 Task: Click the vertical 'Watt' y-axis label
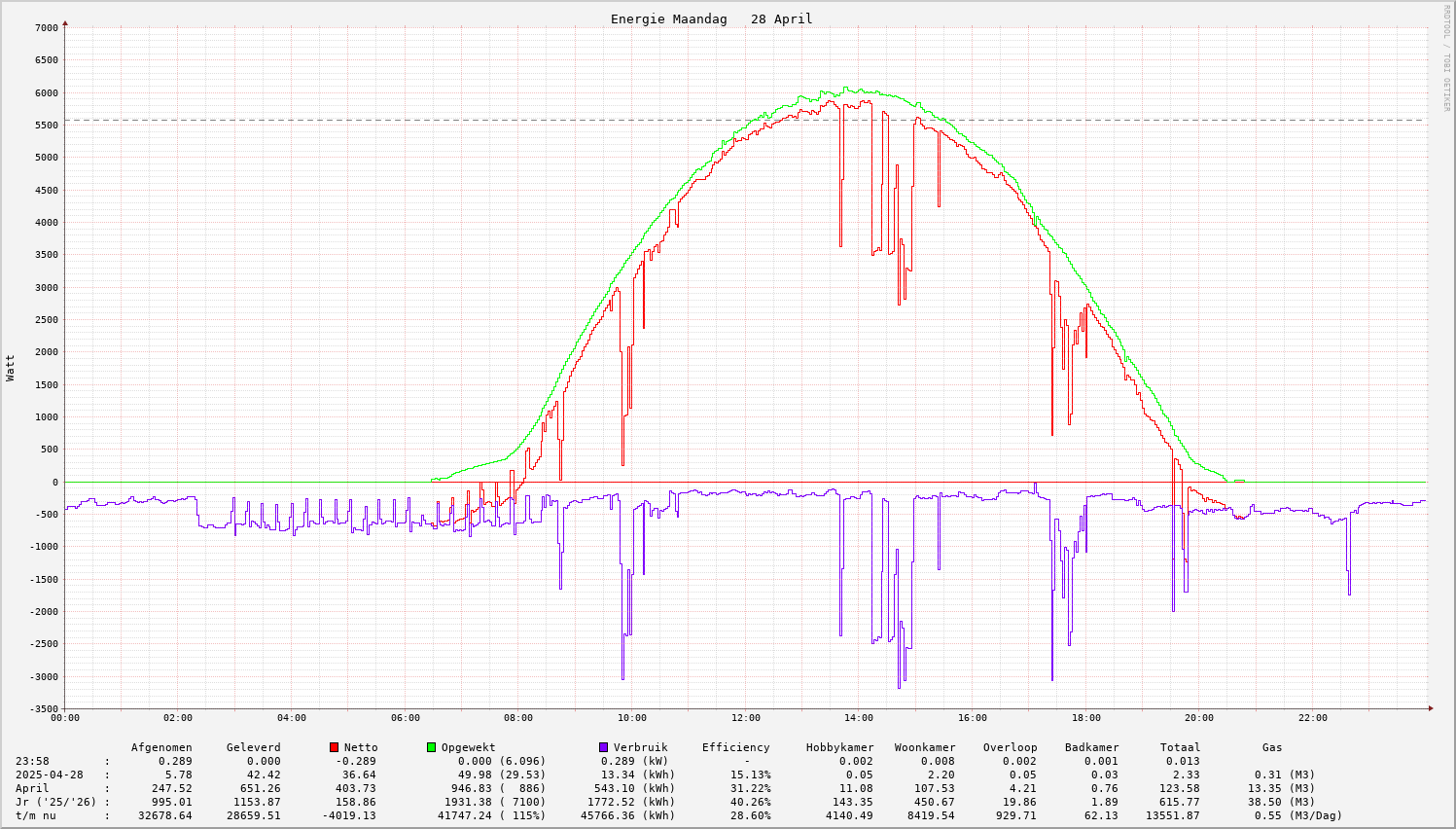(x=11, y=368)
